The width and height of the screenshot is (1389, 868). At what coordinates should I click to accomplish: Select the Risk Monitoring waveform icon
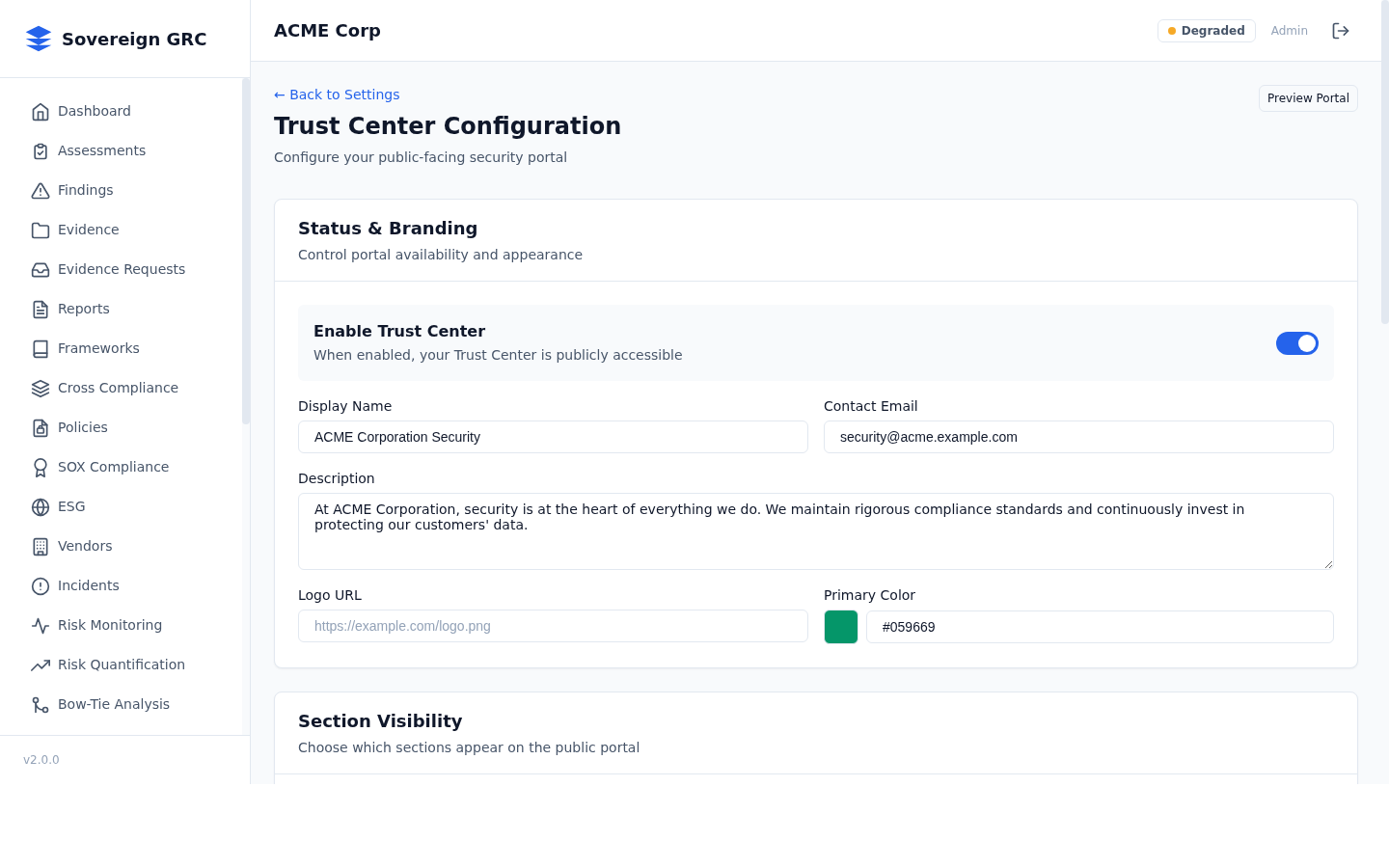tap(40, 625)
